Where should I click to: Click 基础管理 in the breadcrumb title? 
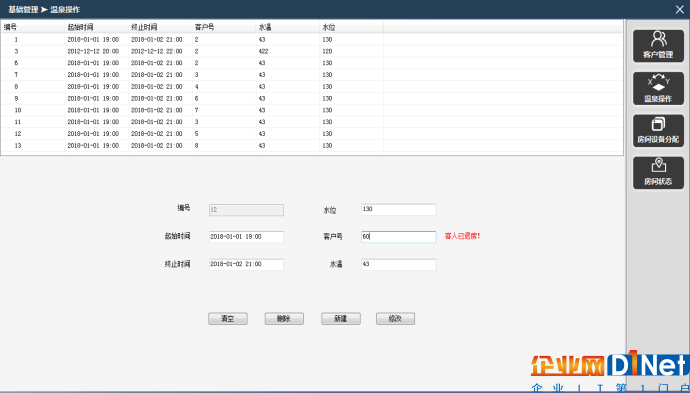point(23,9)
